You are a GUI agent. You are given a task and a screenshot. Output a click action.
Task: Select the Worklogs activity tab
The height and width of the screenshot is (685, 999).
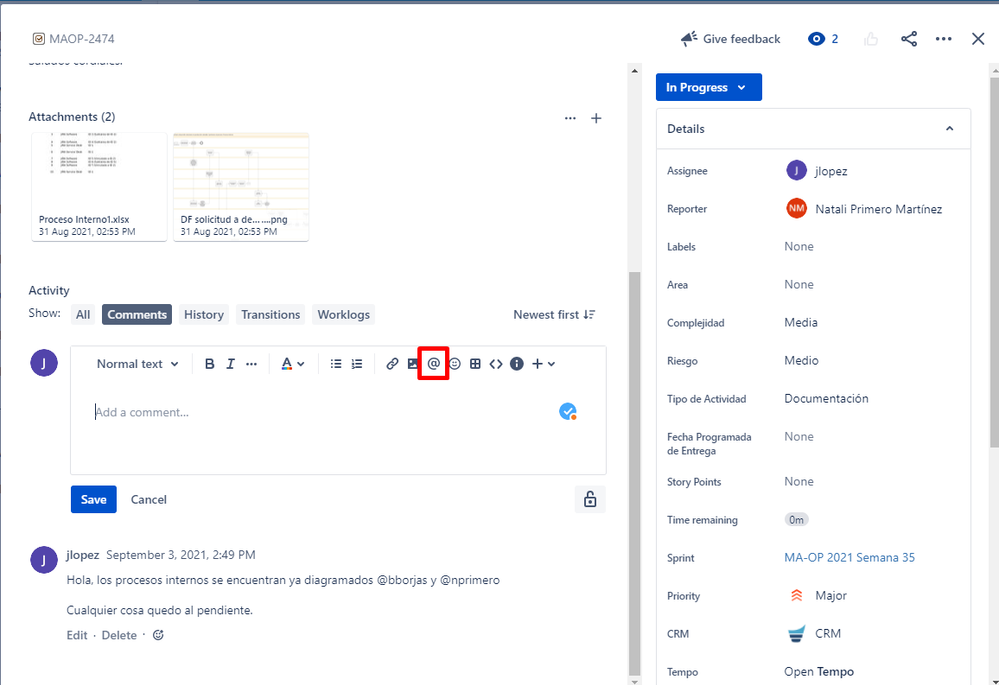click(x=343, y=314)
